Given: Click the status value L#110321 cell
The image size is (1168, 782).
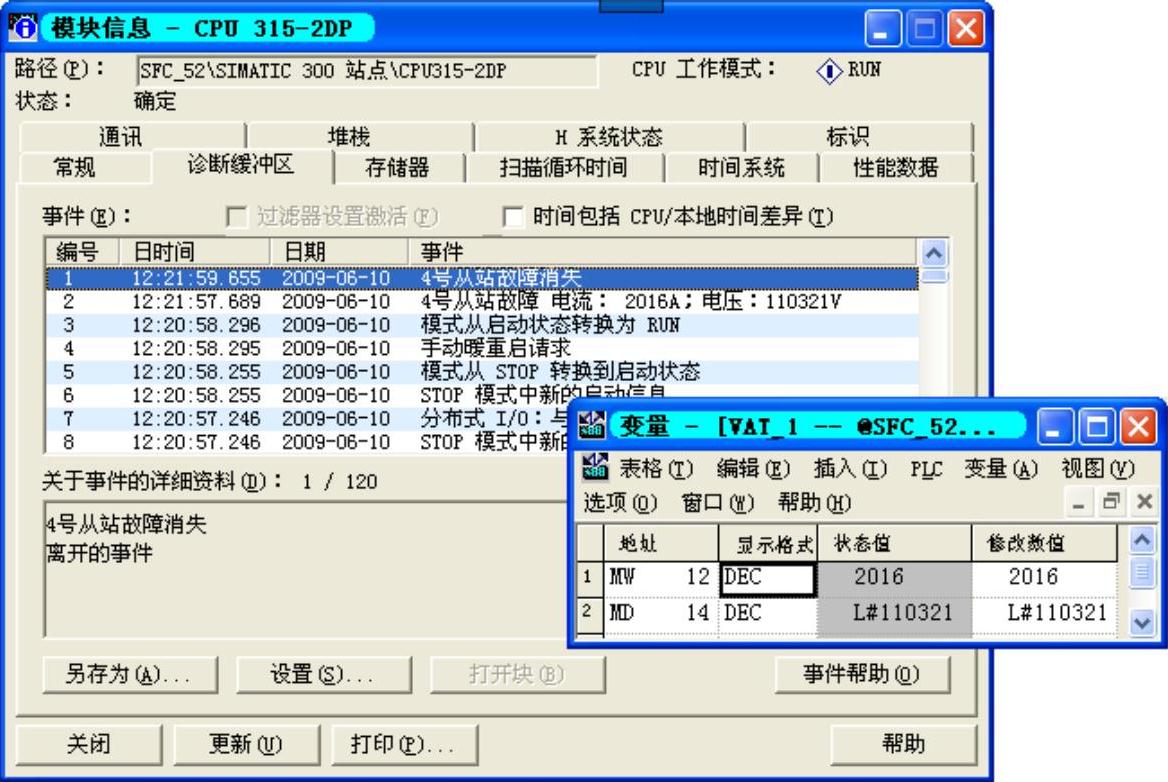Looking at the screenshot, I should pyautogui.click(x=895, y=614).
